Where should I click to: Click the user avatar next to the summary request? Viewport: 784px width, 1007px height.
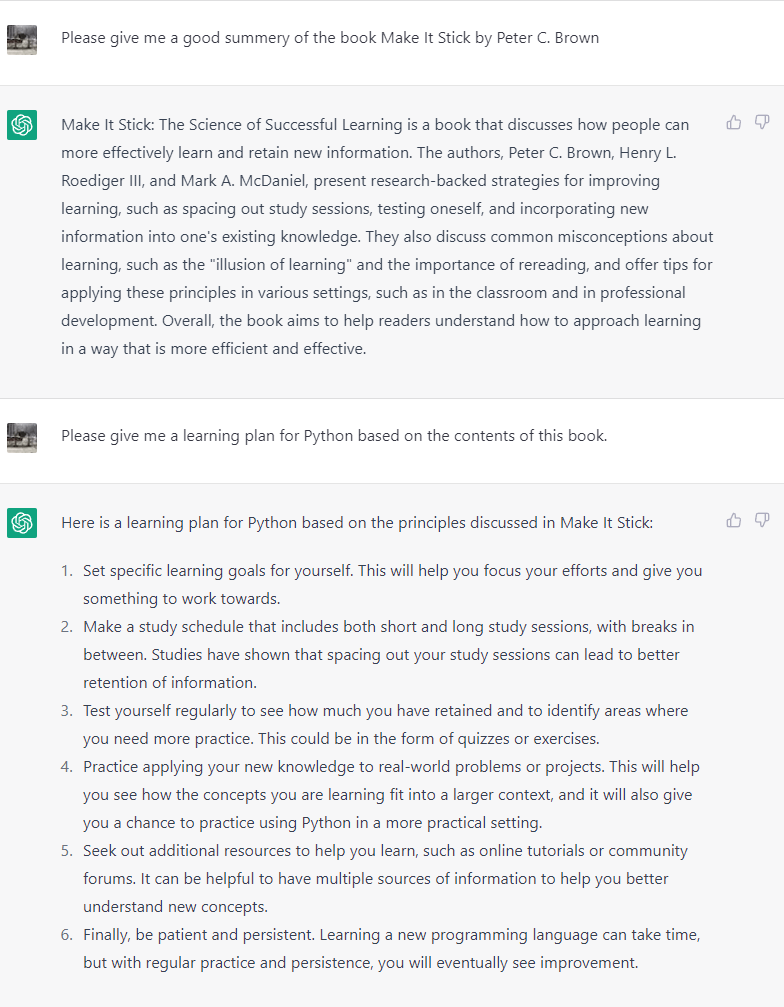point(22,40)
